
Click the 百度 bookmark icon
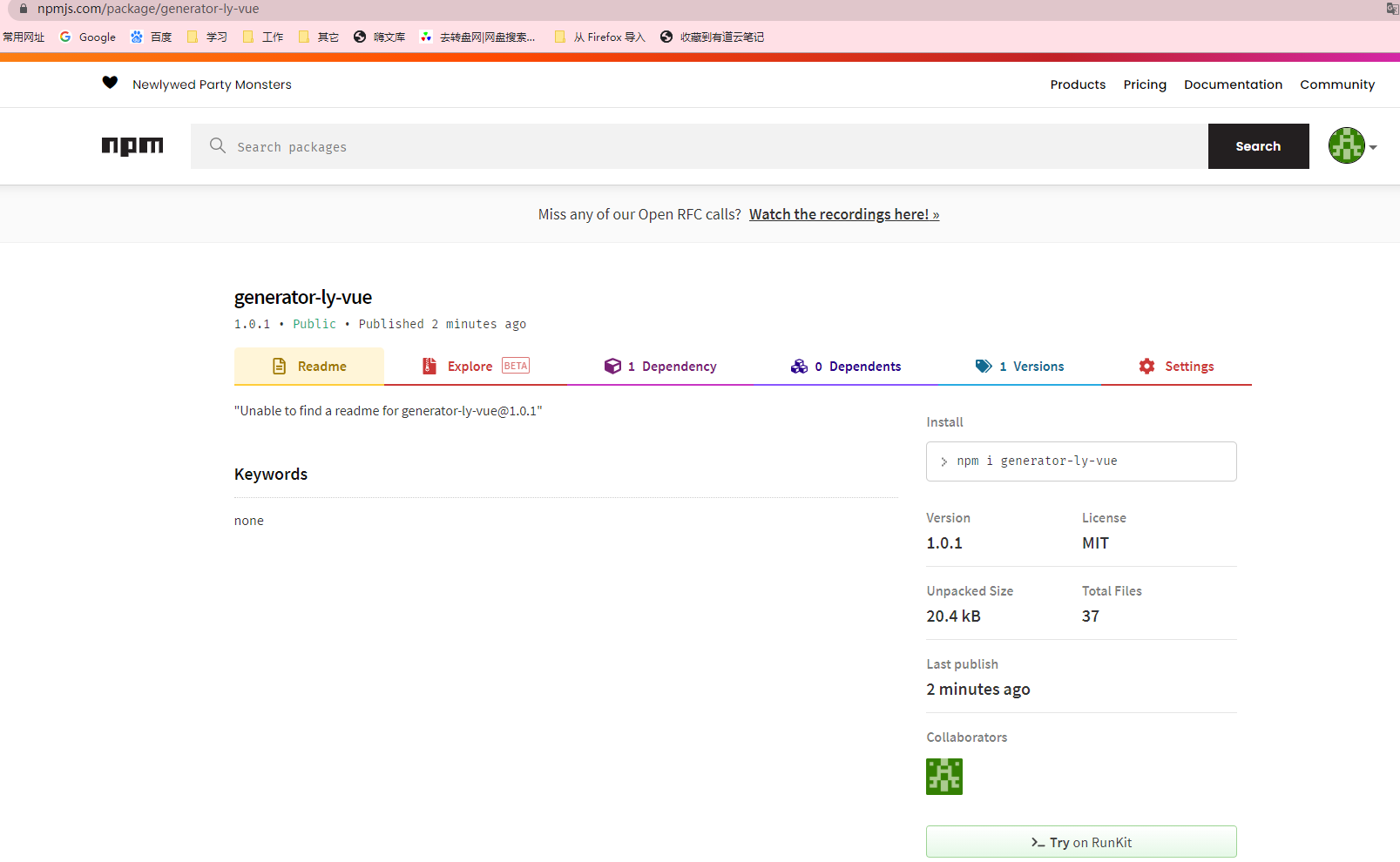[x=137, y=37]
